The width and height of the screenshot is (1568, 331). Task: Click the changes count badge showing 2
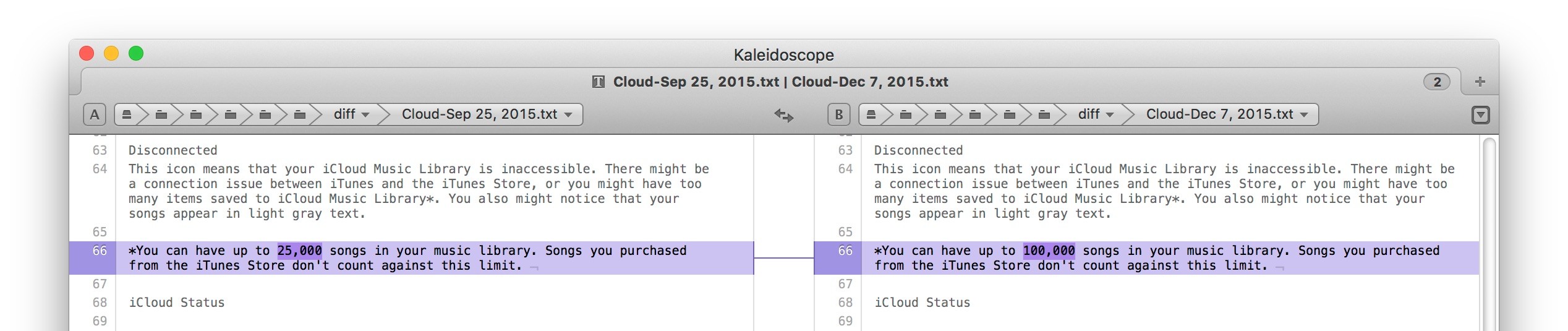coord(1437,82)
